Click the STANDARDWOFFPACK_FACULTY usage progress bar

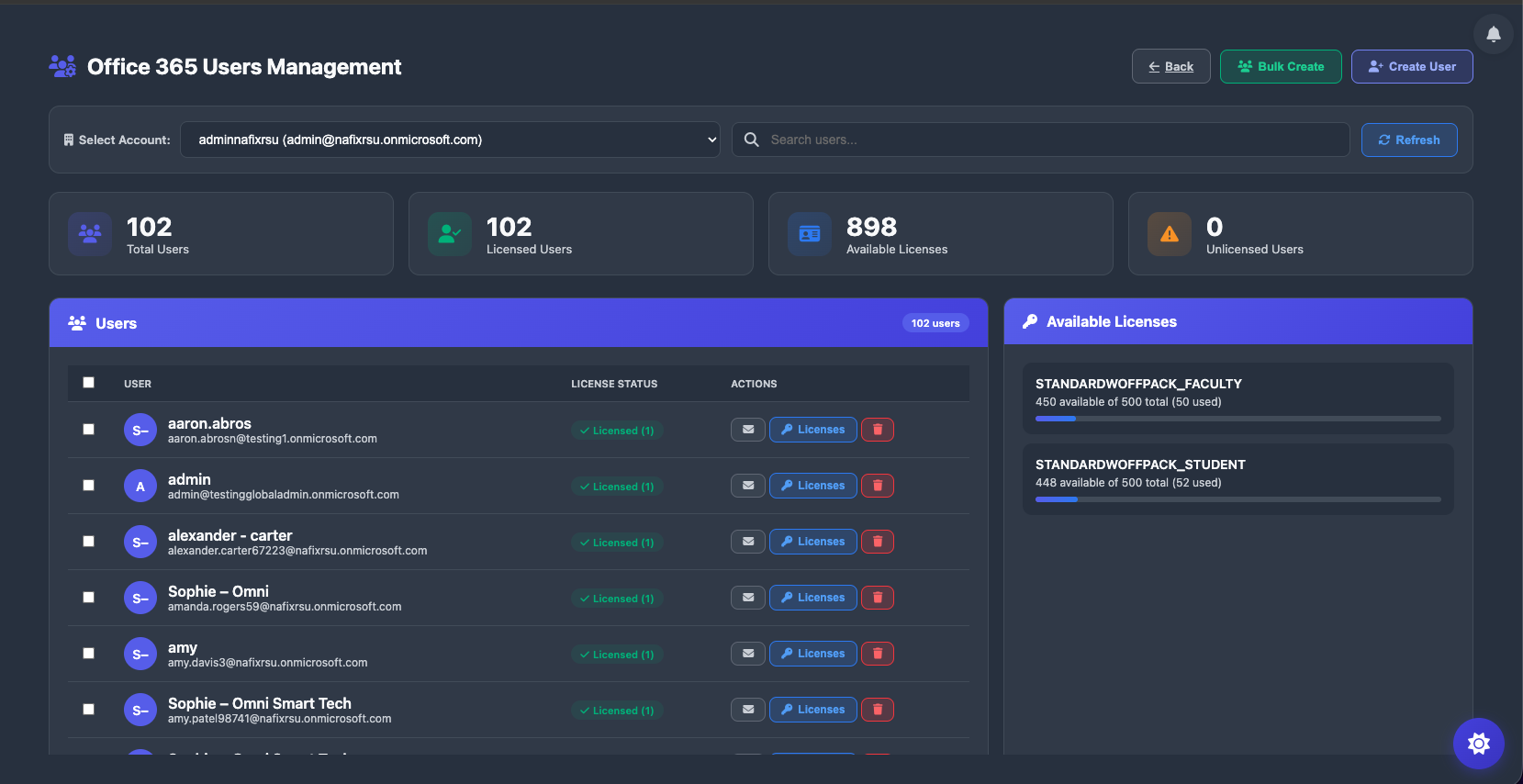pyautogui.click(x=1237, y=419)
